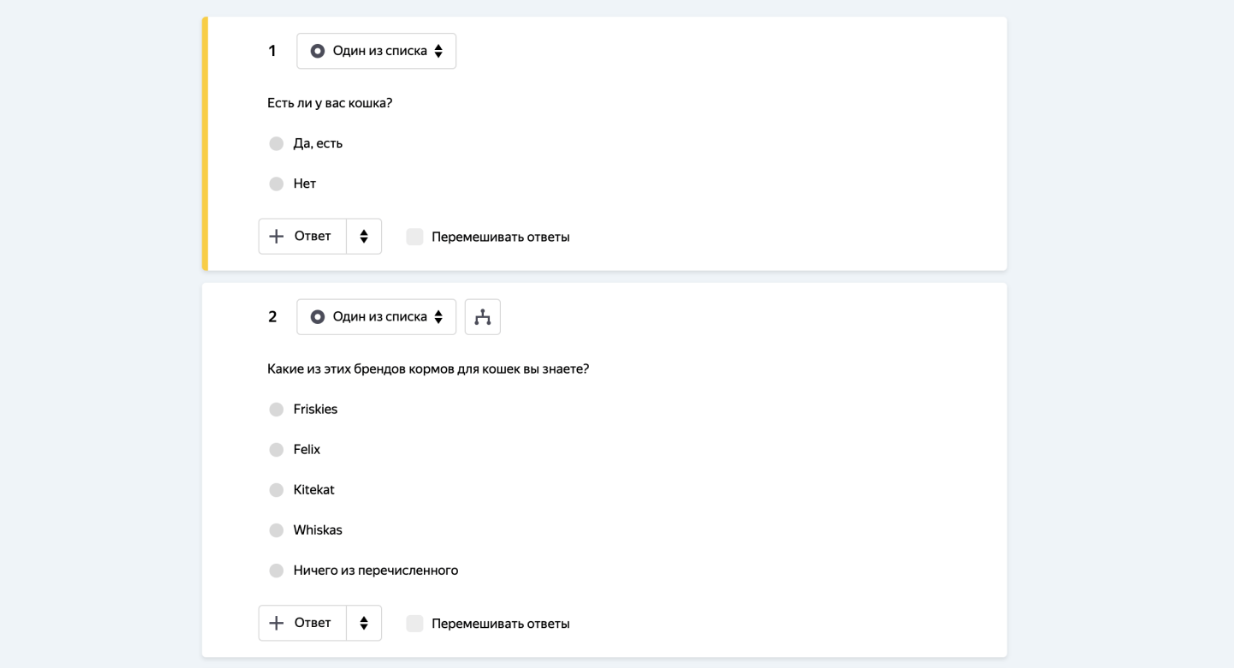The height and width of the screenshot is (668, 1234).
Task: Select 'Да, есть' radio button
Action: click(x=277, y=144)
